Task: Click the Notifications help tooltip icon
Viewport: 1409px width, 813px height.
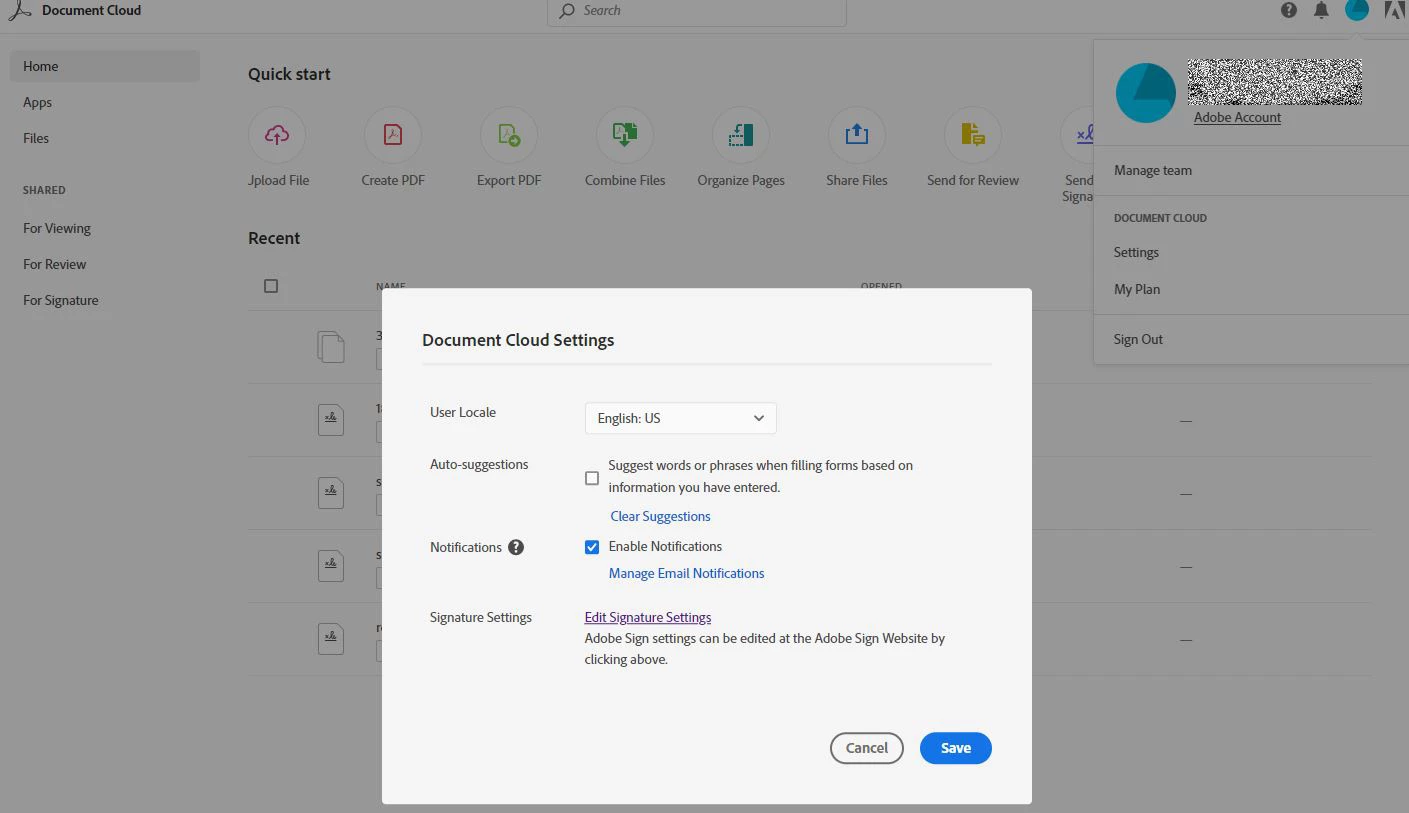Action: [x=516, y=547]
